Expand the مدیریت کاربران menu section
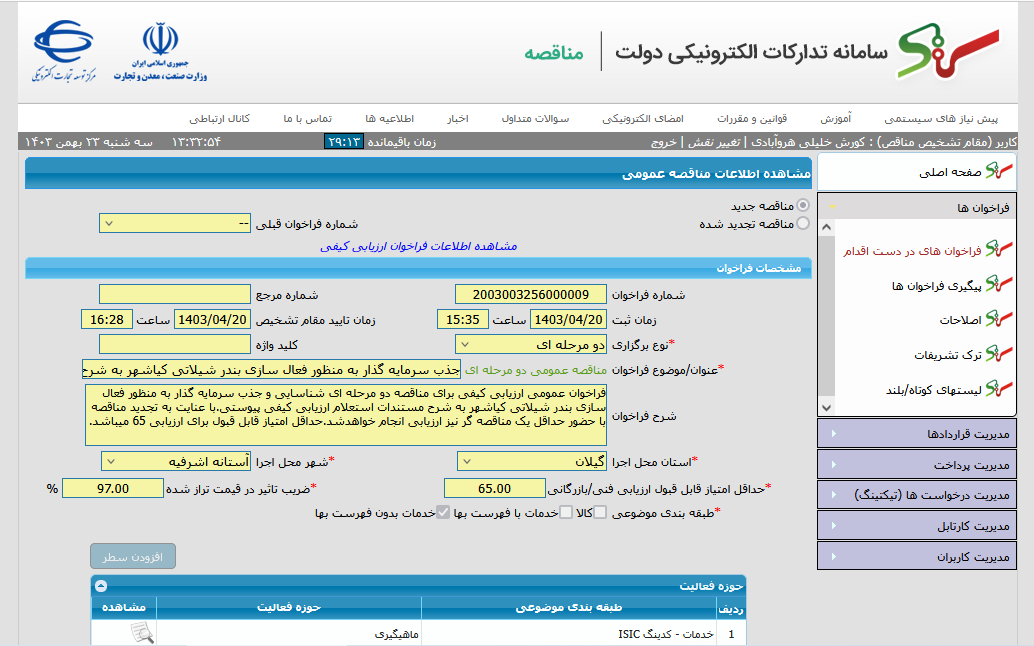Image resolution: width=1034 pixels, height=646 pixels. (917, 556)
